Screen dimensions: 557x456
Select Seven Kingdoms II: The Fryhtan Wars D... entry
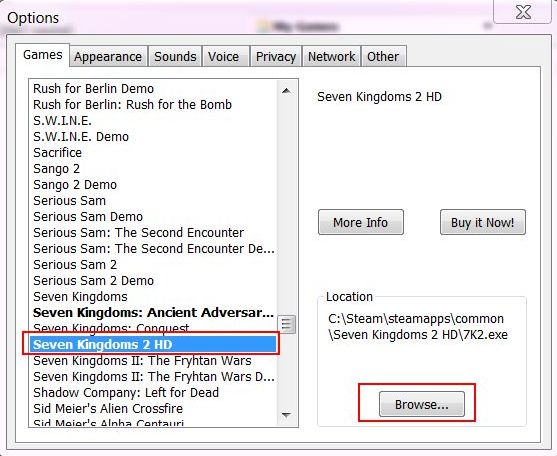coord(153,377)
